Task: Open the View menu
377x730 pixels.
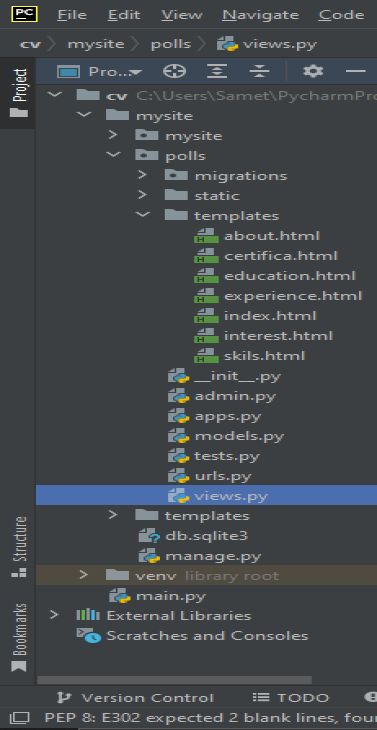Action: 182,15
